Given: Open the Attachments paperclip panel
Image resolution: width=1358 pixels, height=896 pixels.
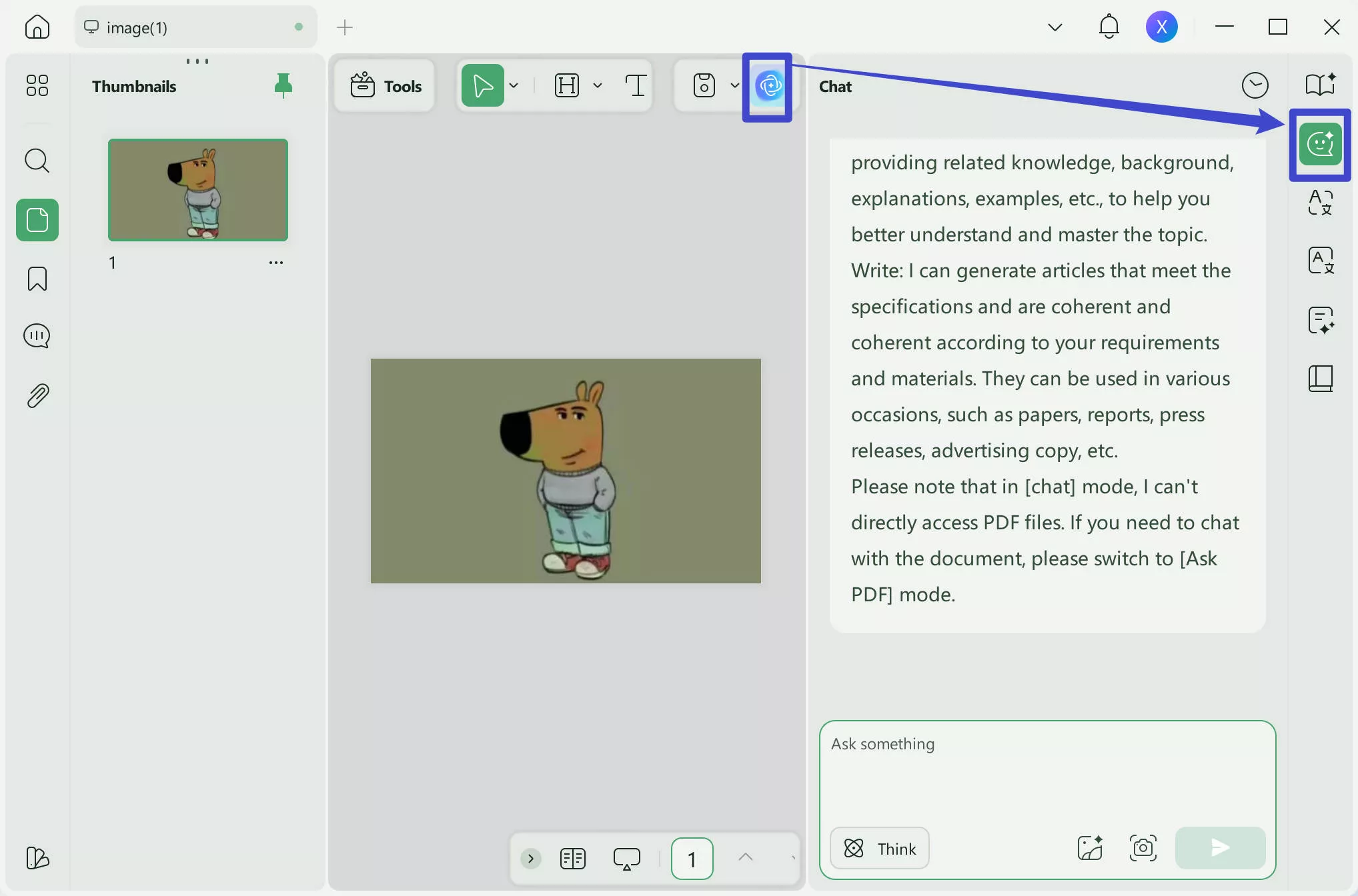Looking at the screenshot, I should click(37, 396).
